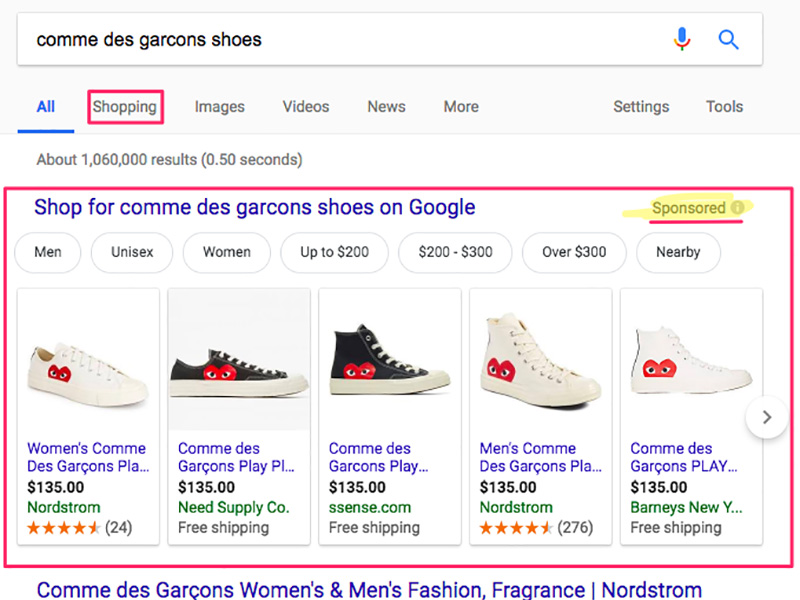Open ssense.com product title link
Image resolution: width=800 pixels, height=600 pixels.
(x=379, y=457)
